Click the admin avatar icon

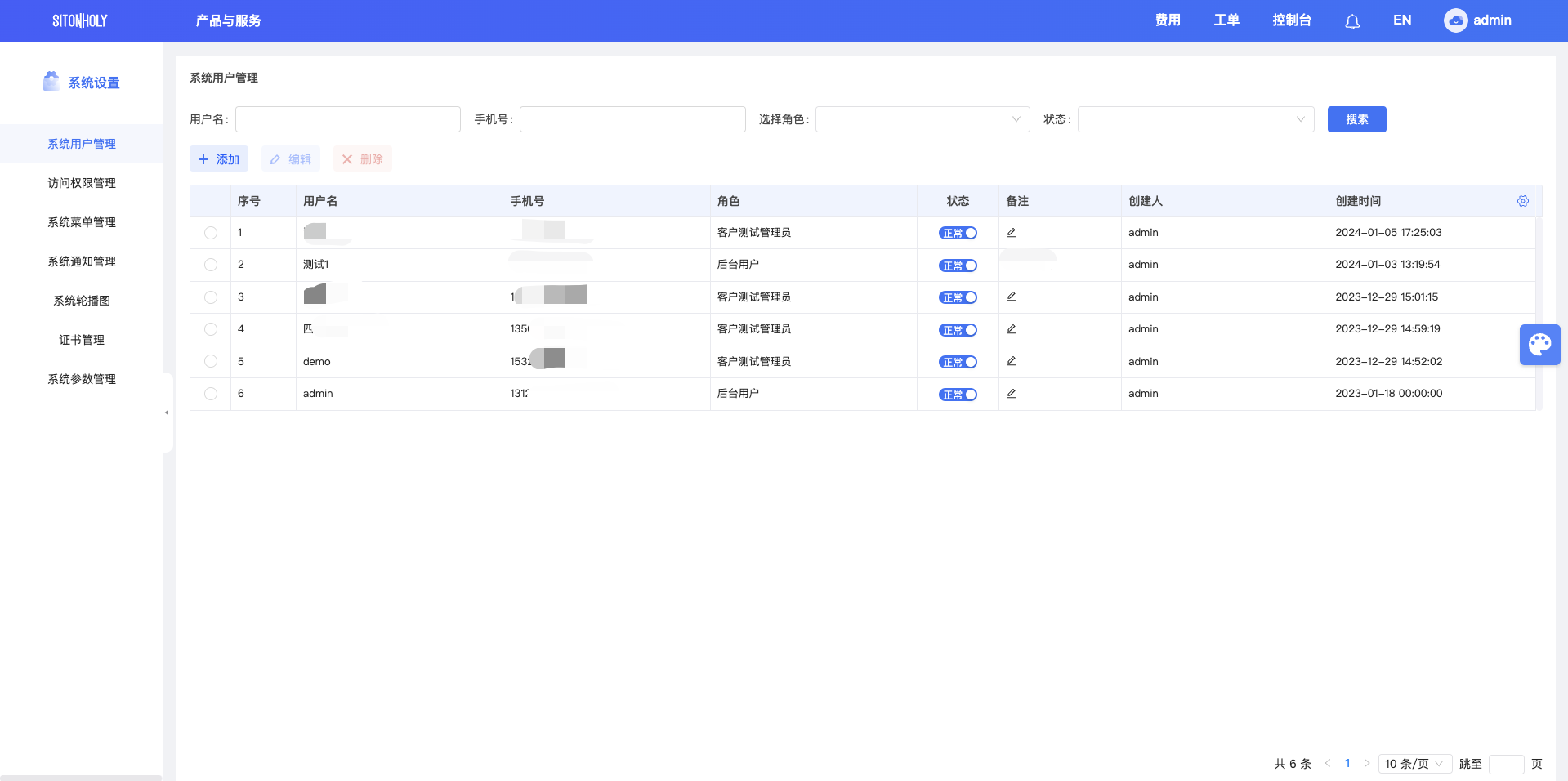[1455, 20]
